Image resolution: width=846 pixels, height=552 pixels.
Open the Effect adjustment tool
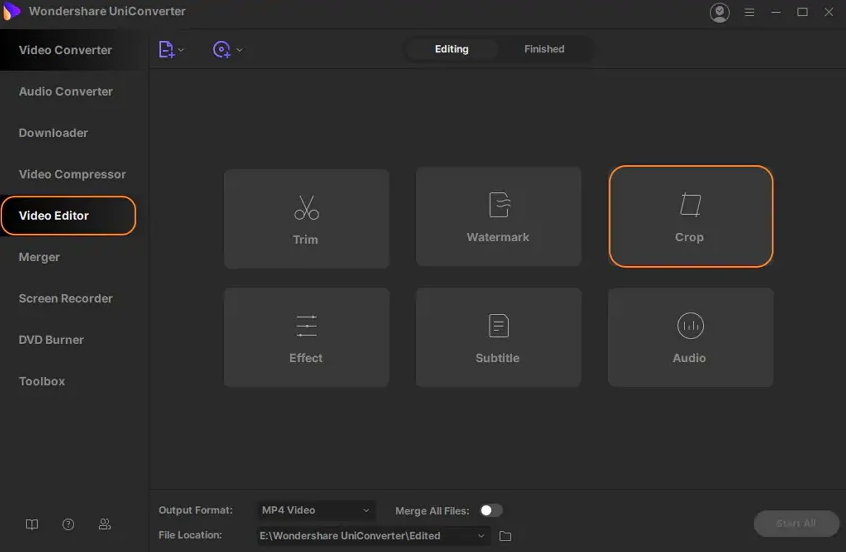pos(306,337)
